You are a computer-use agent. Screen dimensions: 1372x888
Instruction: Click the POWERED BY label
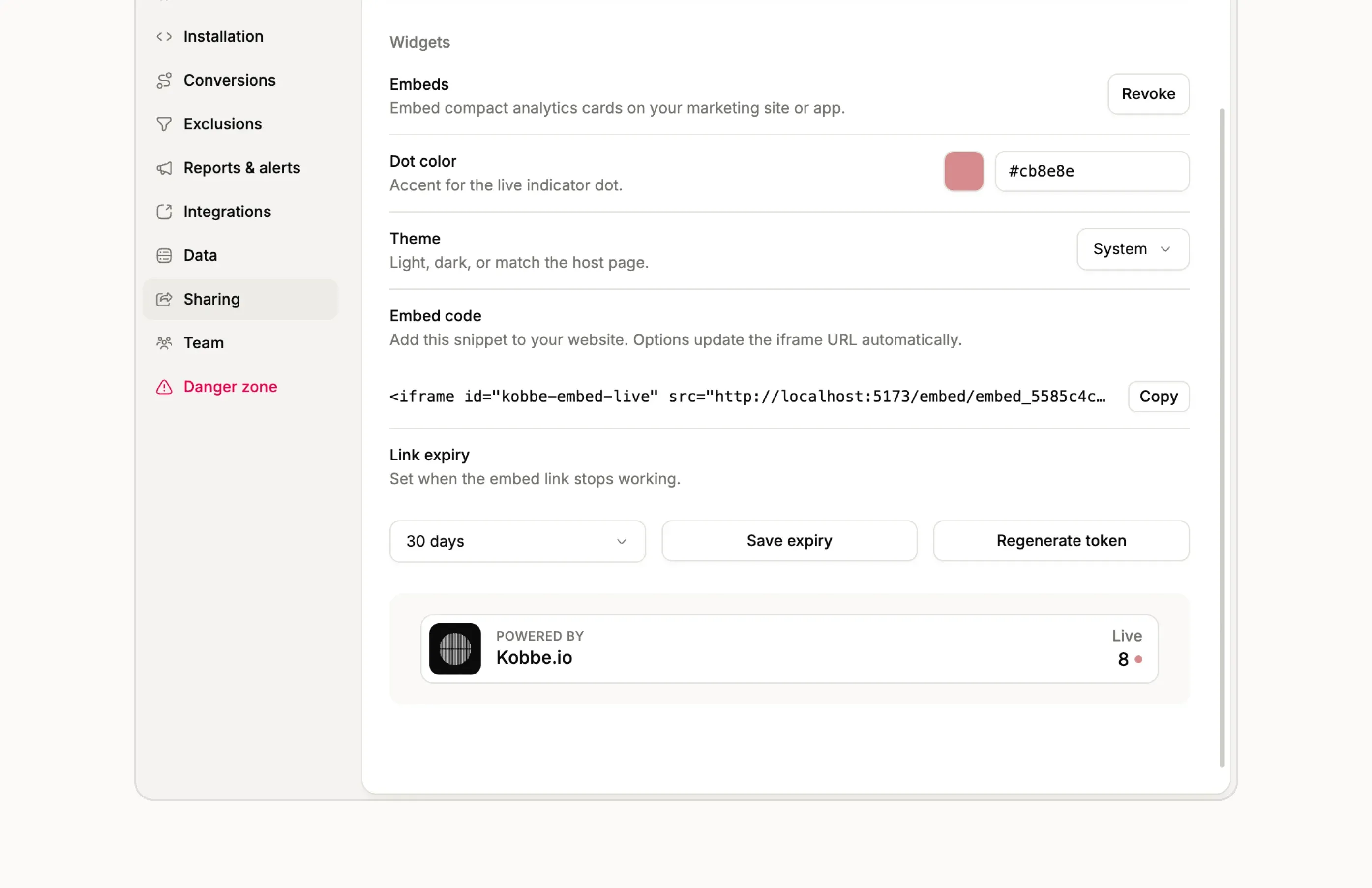point(540,636)
